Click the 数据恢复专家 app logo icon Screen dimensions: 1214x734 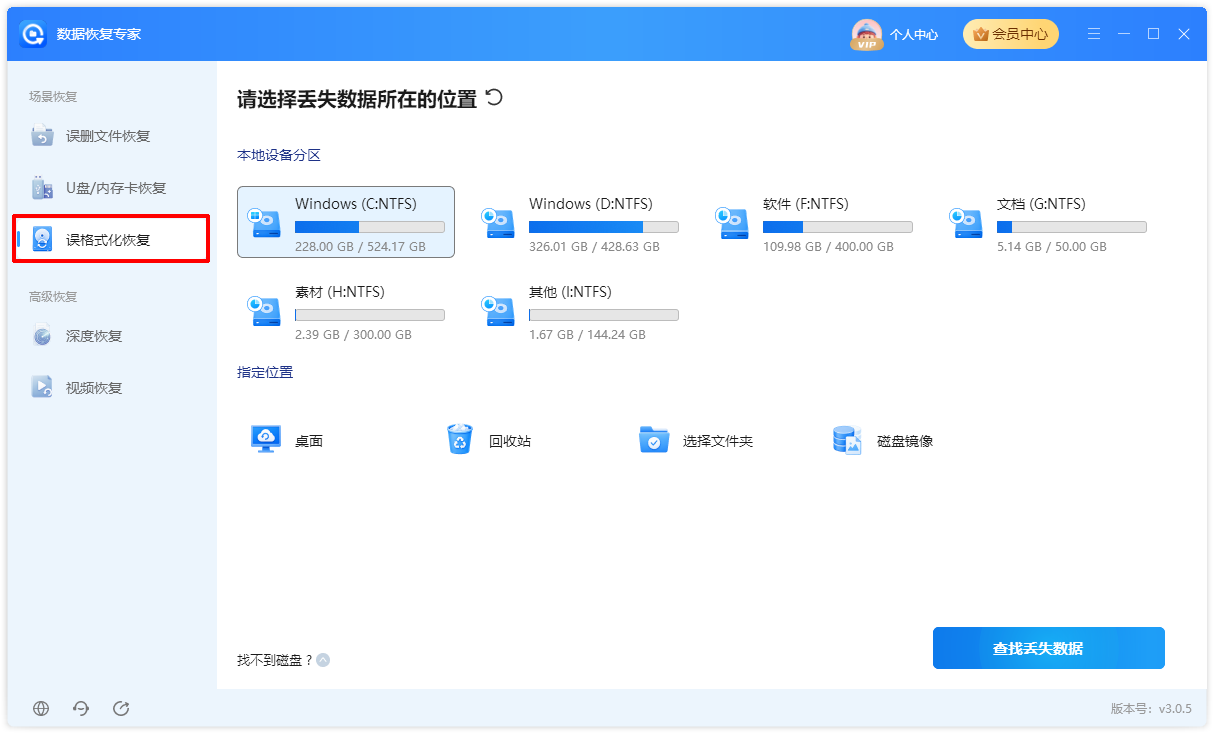[33, 34]
